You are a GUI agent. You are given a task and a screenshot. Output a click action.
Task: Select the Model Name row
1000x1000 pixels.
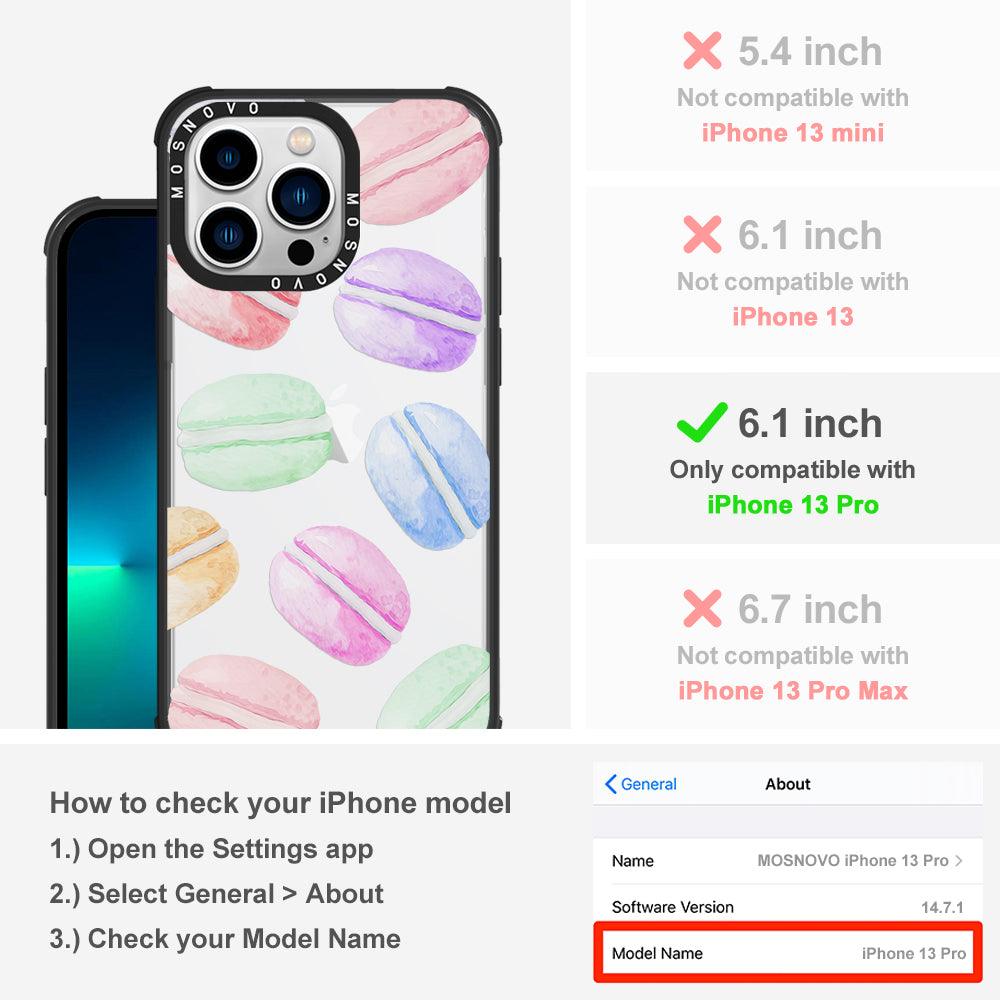coord(788,953)
